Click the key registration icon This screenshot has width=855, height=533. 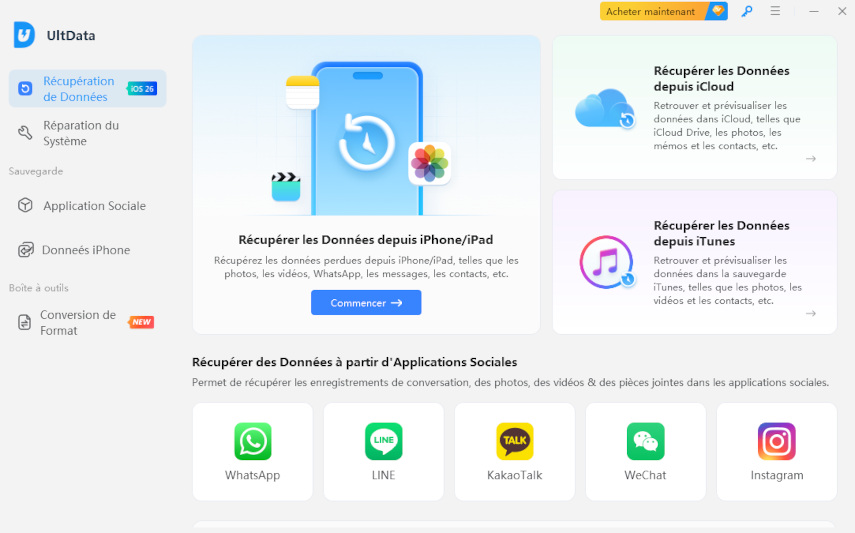(746, 12)
